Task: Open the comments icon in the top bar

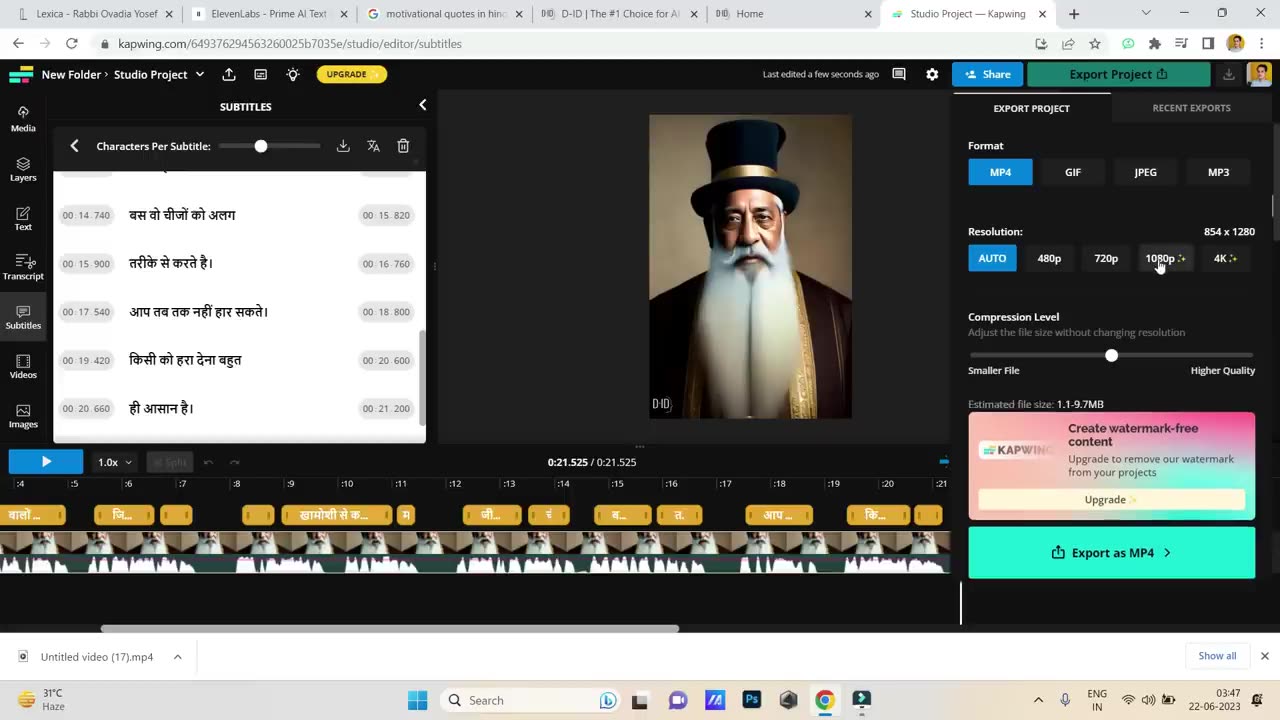Action: [x=899, y=74]
